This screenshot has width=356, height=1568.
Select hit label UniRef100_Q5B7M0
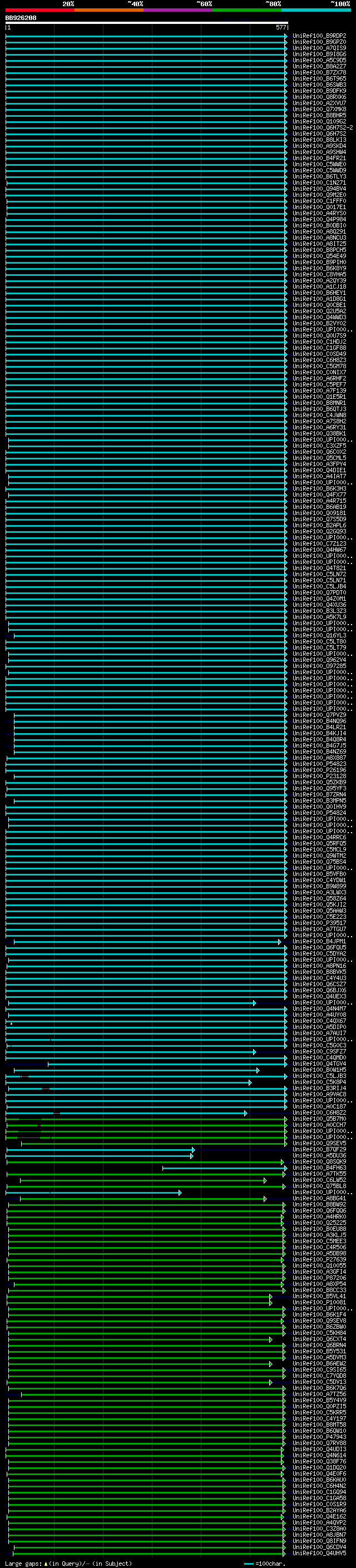[319, 1119]
